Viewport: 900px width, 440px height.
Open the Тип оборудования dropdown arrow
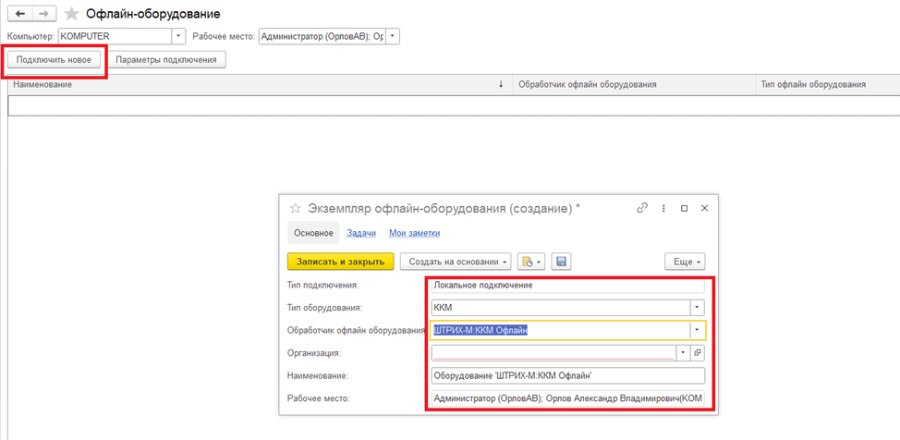coord(697,307)
